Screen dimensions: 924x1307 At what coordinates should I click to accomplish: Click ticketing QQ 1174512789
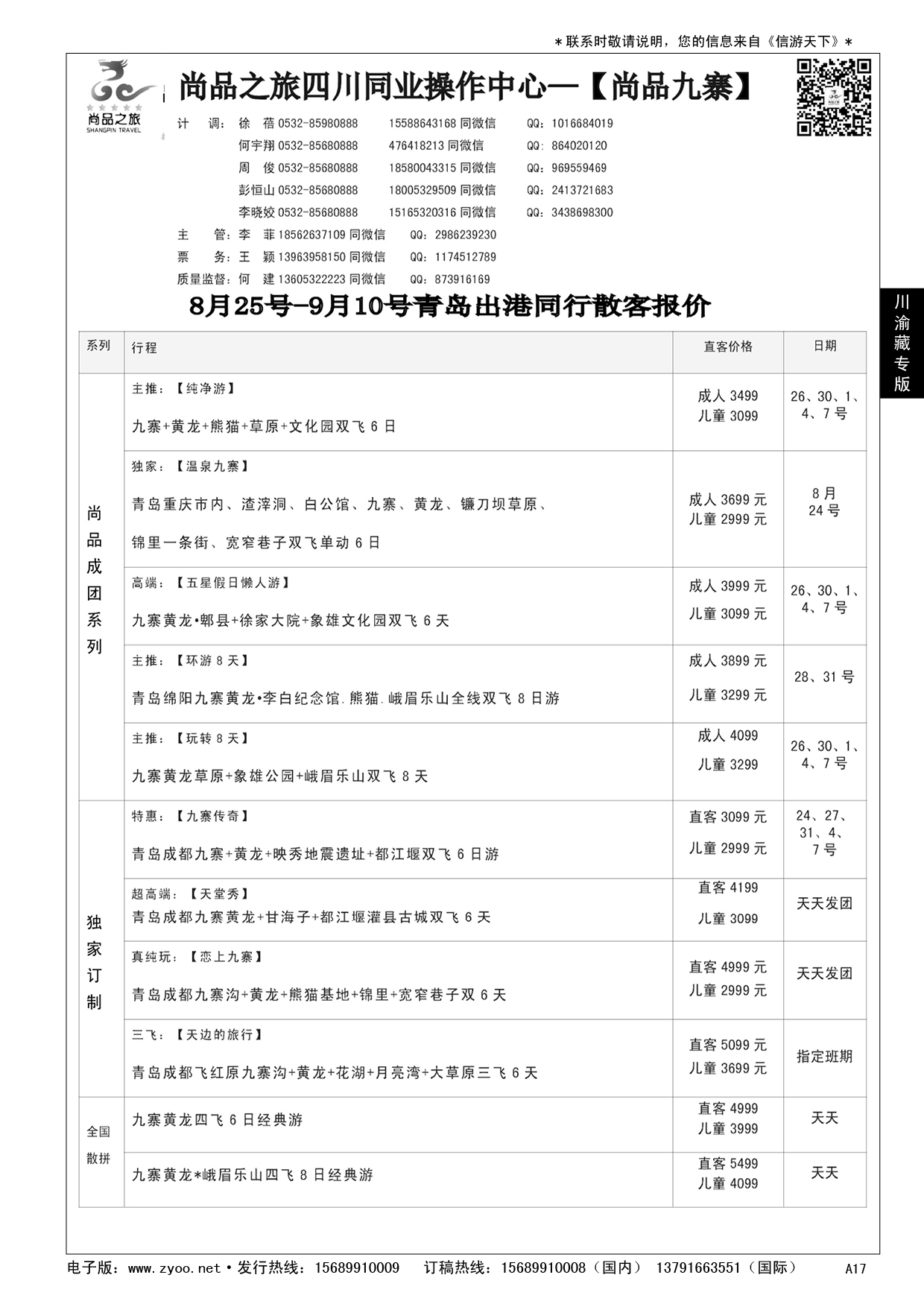(x=465, y=258)
